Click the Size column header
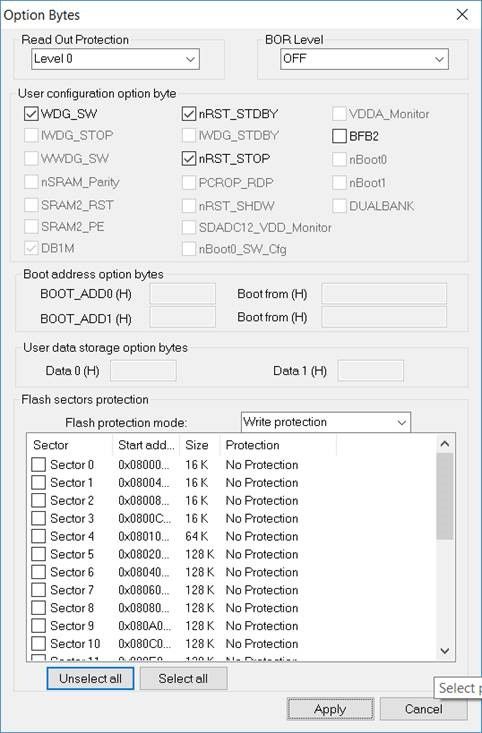This screenshot has height=733, width=482. [x=200, y=445]
